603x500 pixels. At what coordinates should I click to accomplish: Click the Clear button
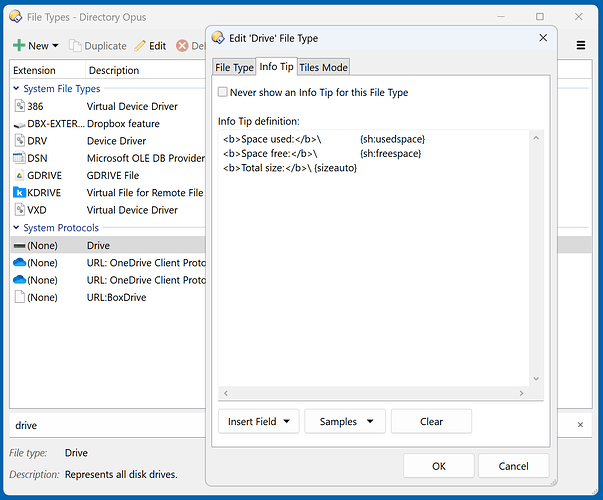click(431, 422)
